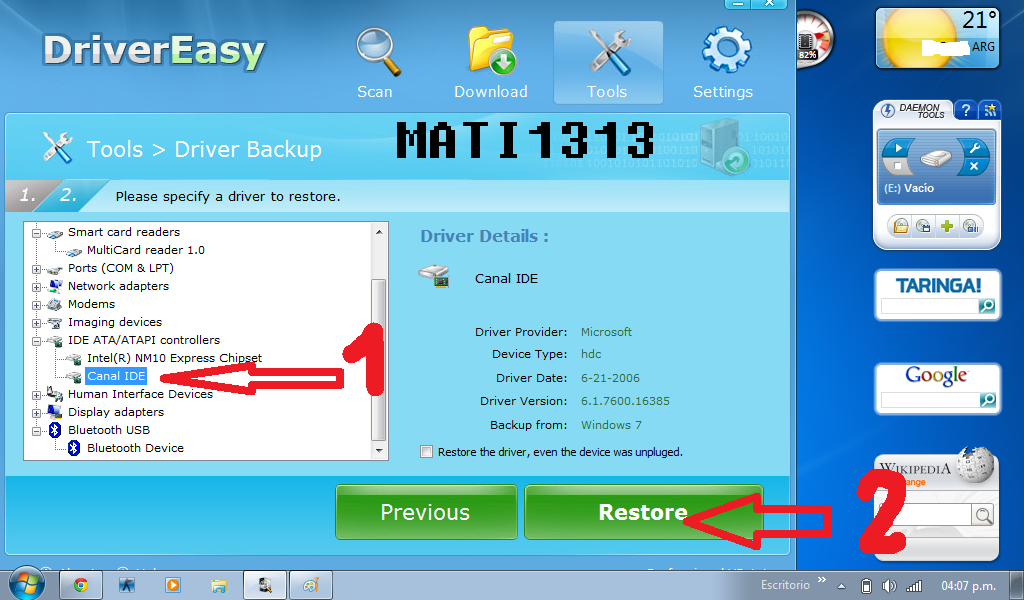This screenshot has width=1024, height=600.
Task: Open the volume control in tray
Action: (889, 586)
